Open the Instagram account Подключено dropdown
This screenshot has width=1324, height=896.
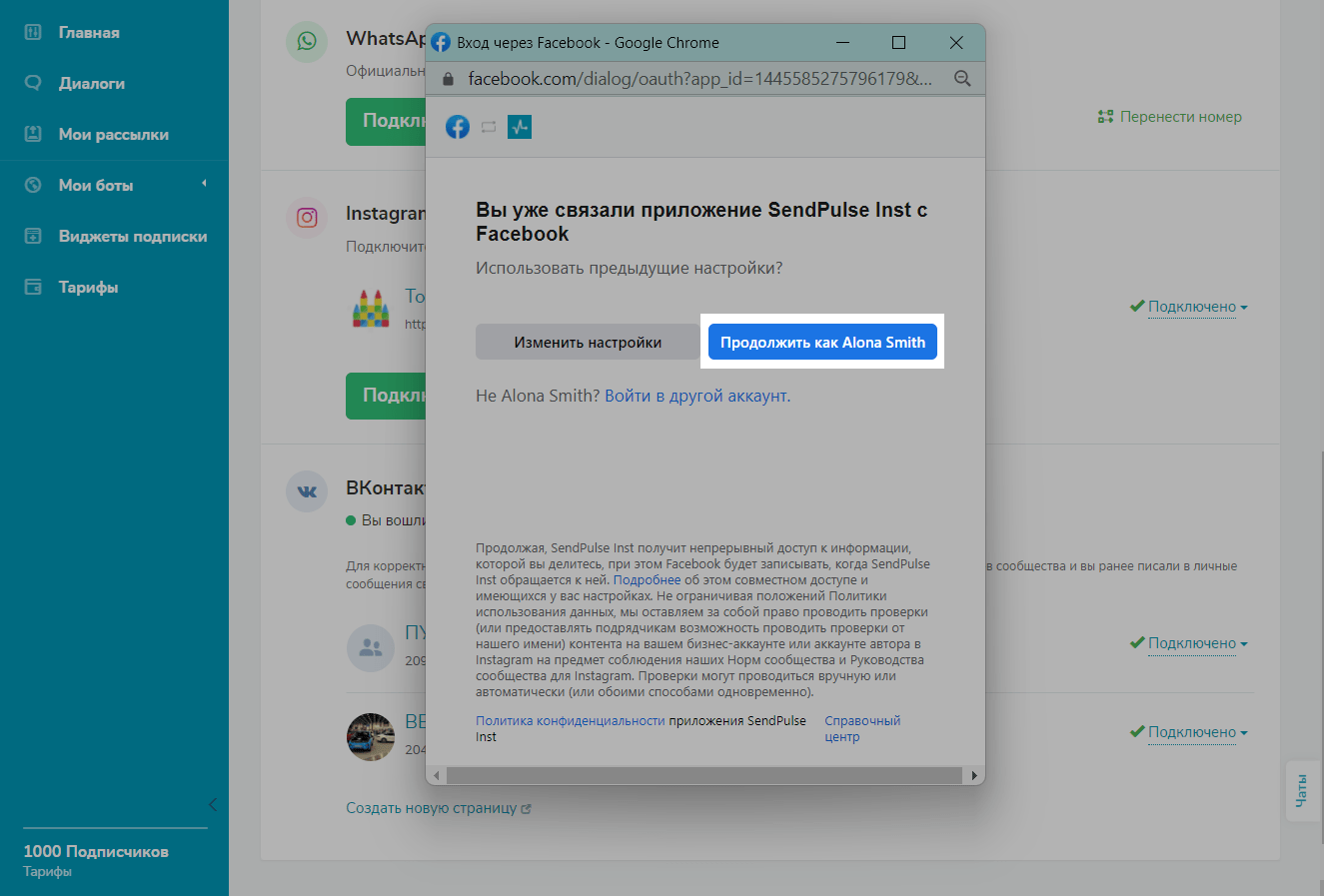[1189, 307]
